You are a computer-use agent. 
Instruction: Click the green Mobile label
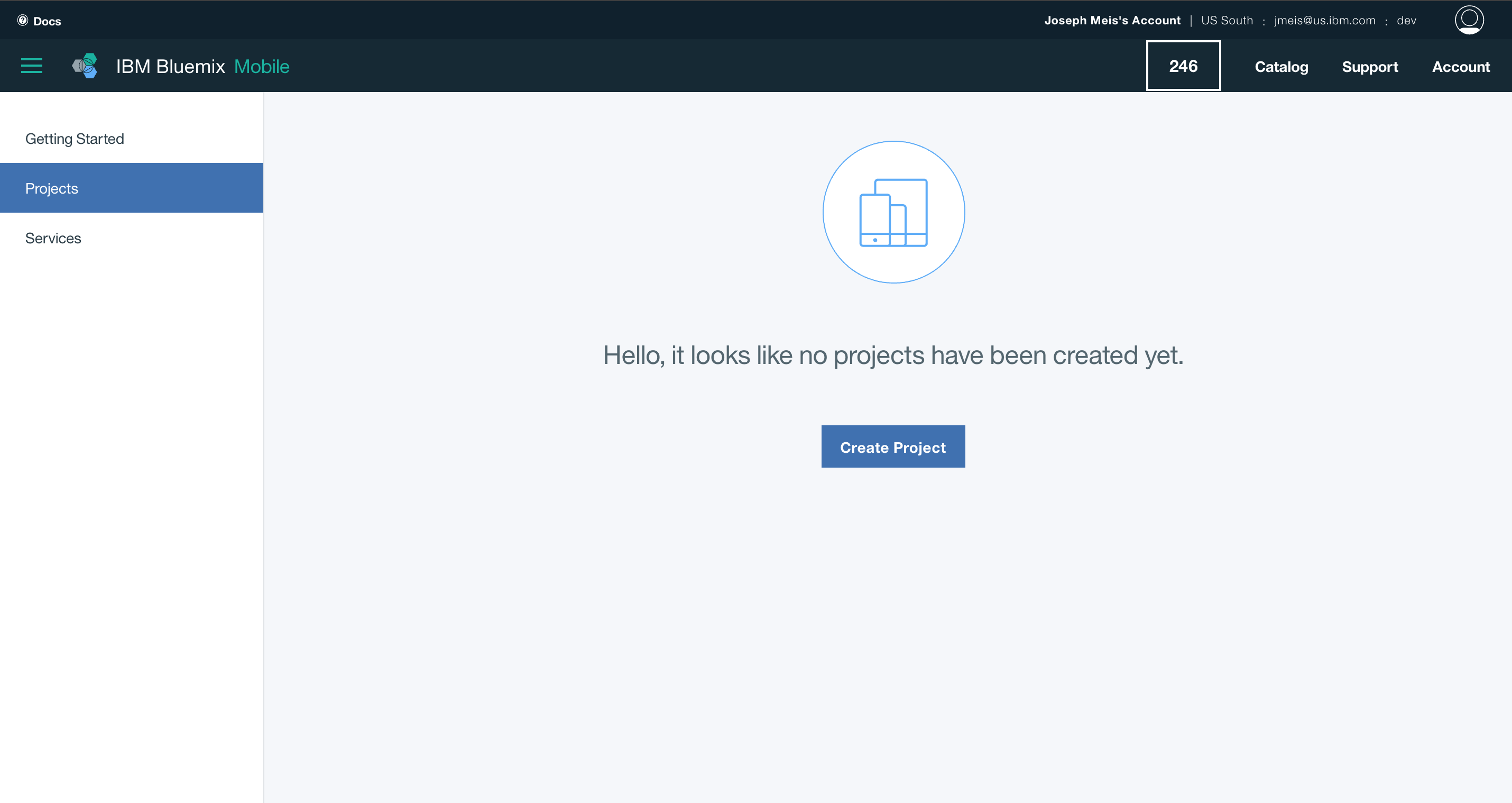262,66
